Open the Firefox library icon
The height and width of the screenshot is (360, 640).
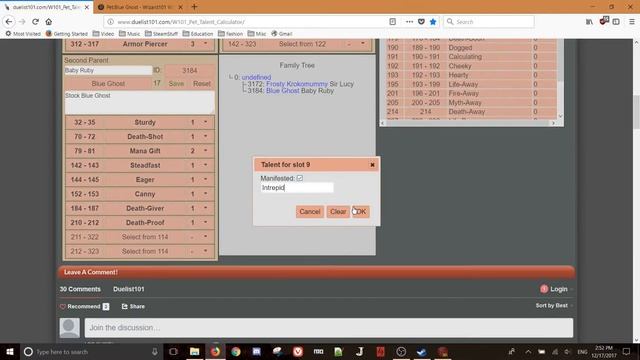click(x=589, y=22)
